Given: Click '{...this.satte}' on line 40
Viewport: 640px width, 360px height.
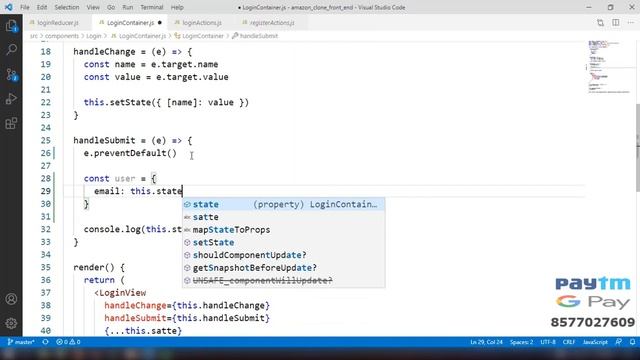Looking at the screenshot, I should [x=143, y=331].
